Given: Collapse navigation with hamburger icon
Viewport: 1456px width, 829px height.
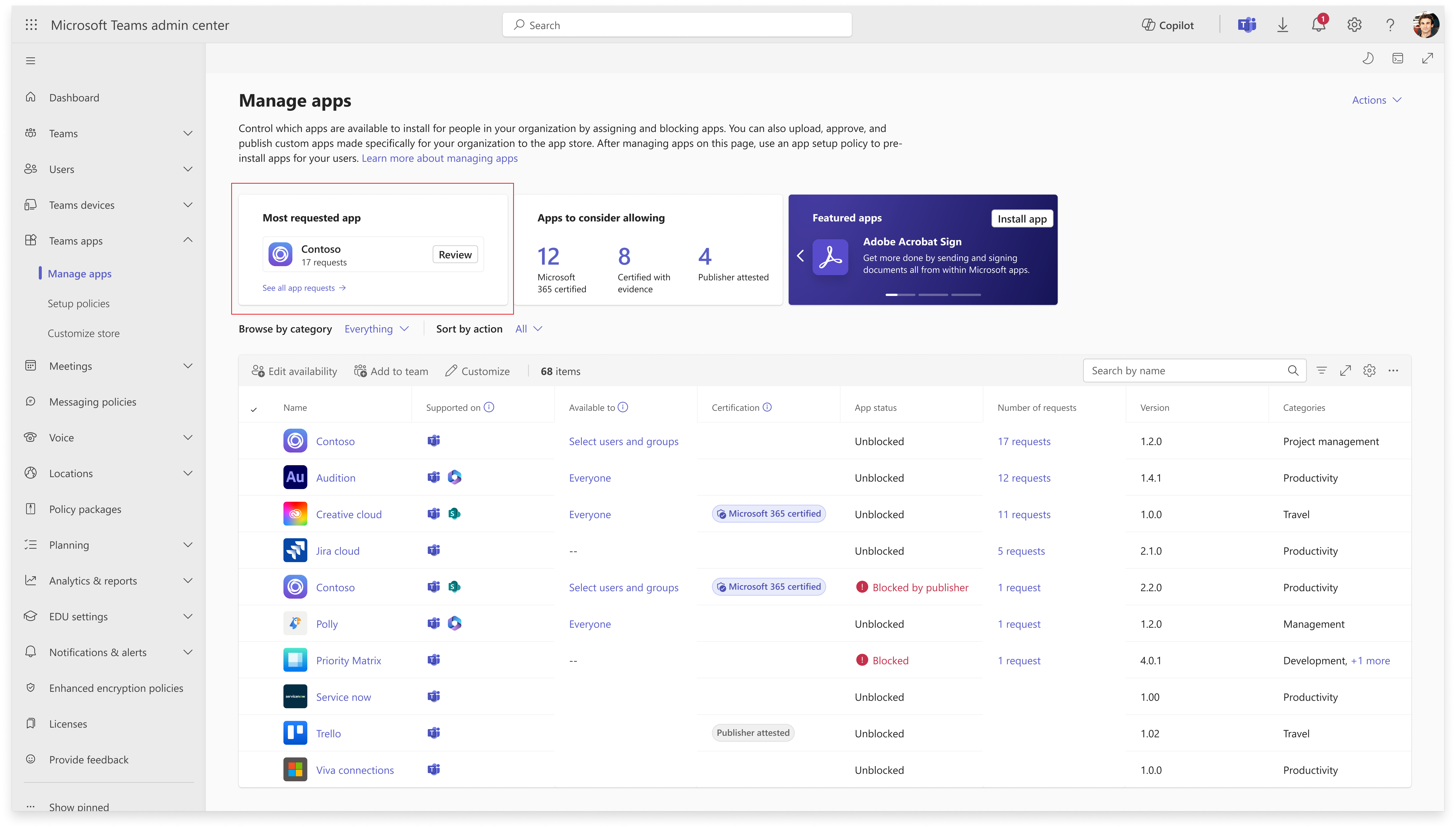Looking at the screenshot, I should click(x=31, y=60).
